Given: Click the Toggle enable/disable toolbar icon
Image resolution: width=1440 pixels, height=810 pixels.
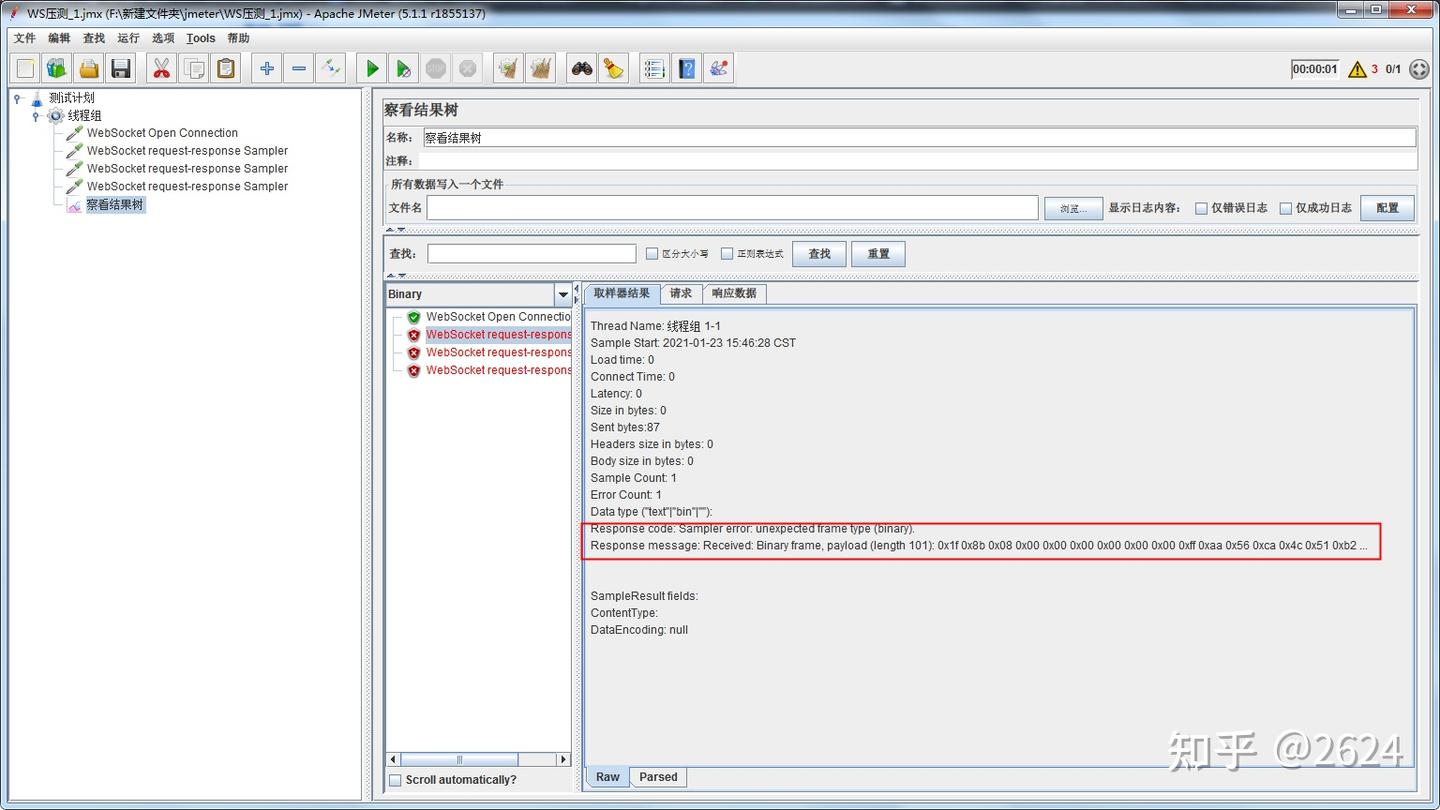Looking at the screenshot, I should [x=331, y=69].
